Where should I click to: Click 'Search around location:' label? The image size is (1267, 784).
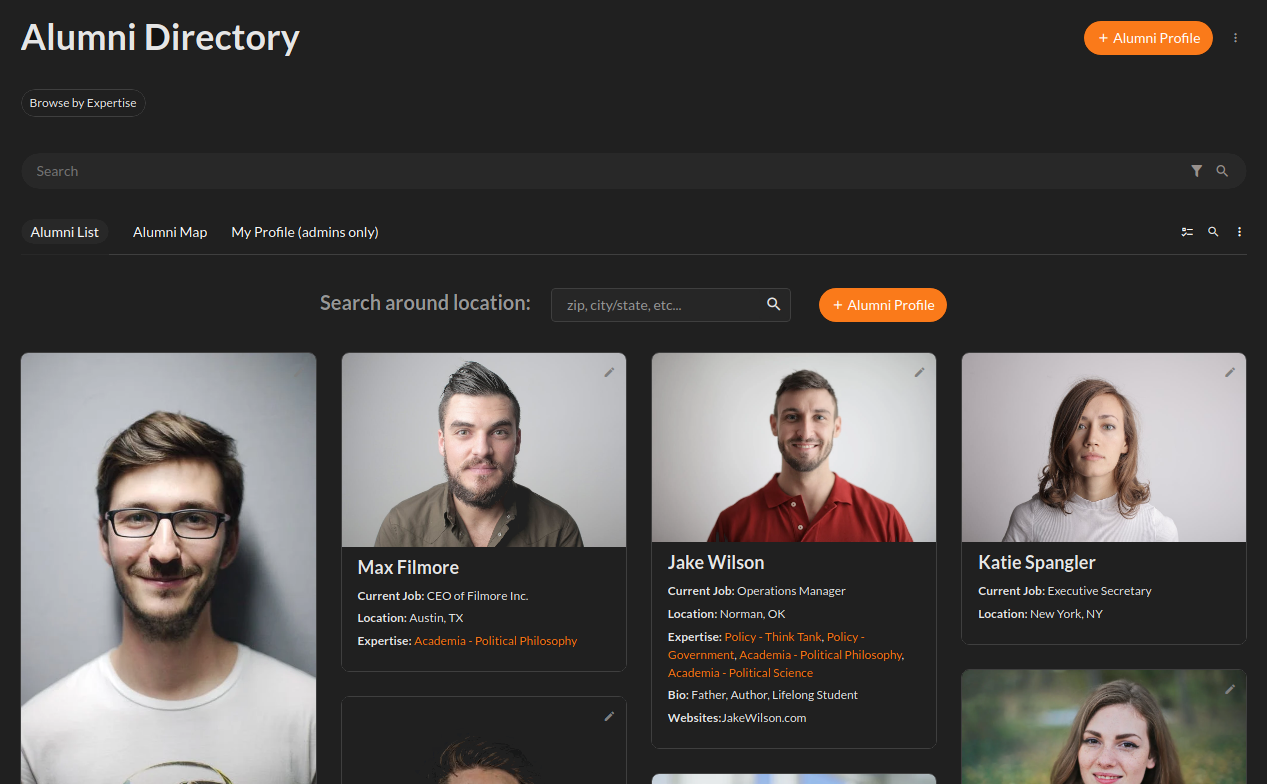[425, 303]
